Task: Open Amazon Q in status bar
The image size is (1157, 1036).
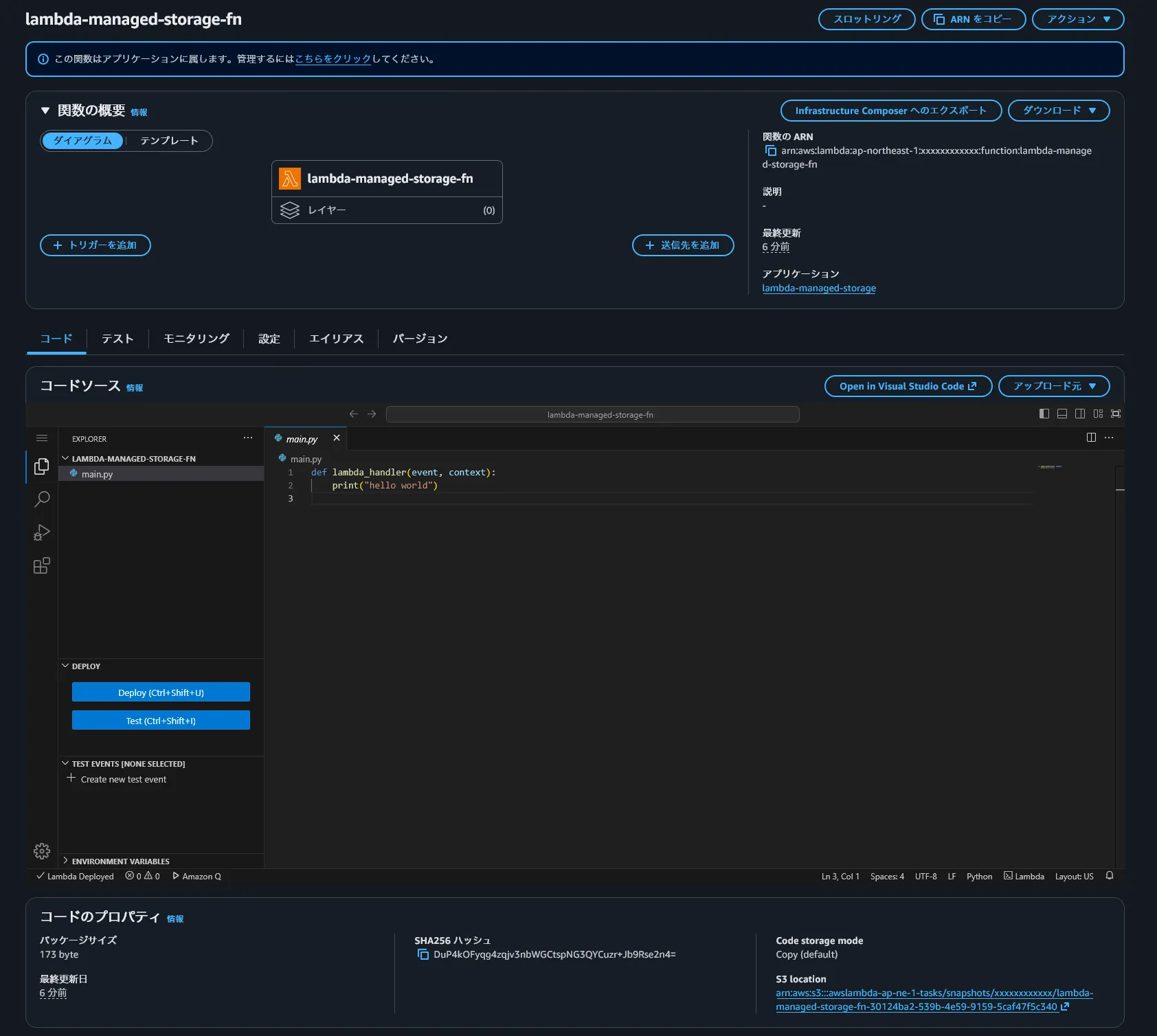Action: point(196,876)
